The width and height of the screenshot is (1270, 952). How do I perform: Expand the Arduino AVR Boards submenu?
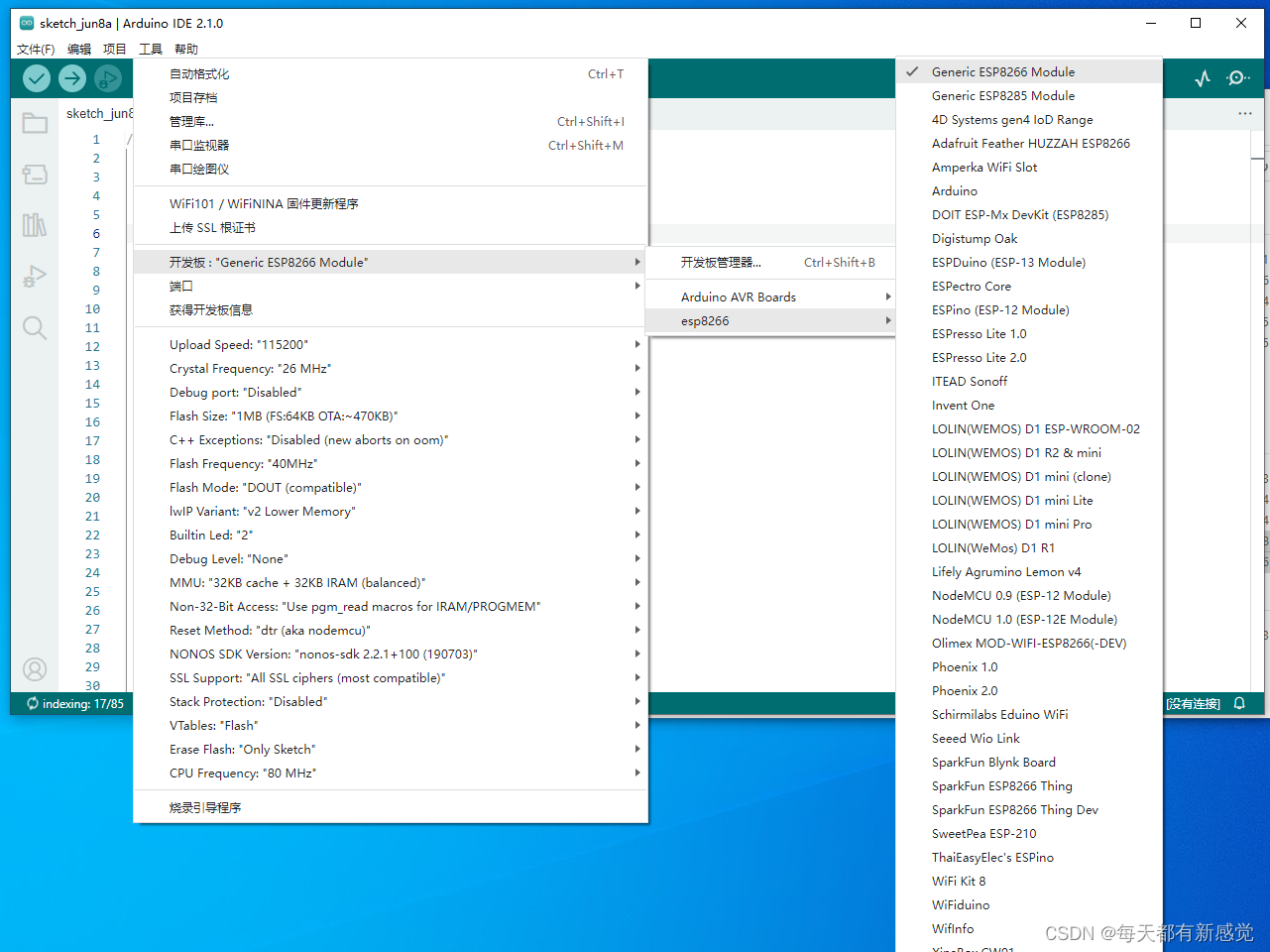tap(770, 297)
